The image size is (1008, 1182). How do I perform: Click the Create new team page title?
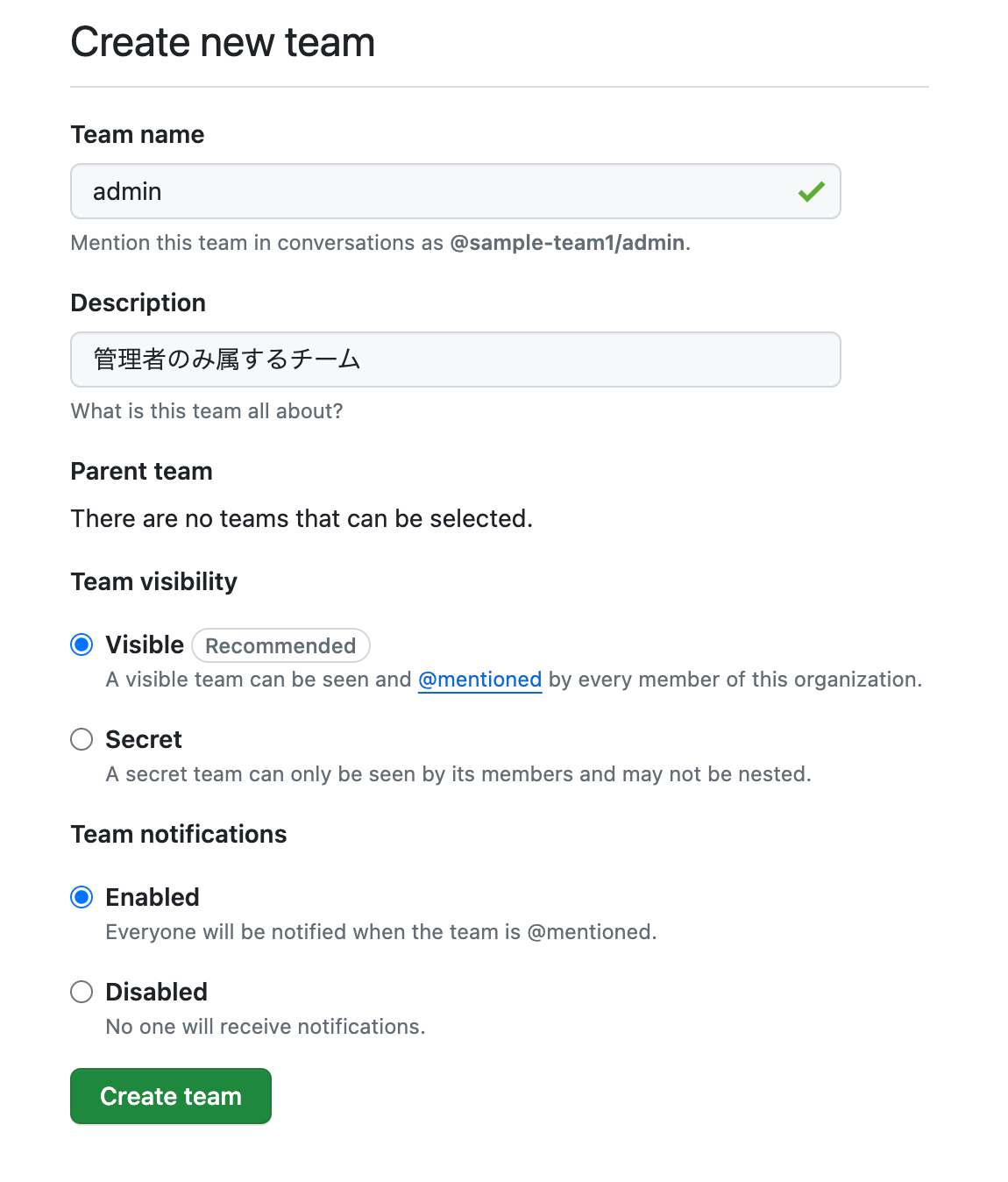point(223,41)
